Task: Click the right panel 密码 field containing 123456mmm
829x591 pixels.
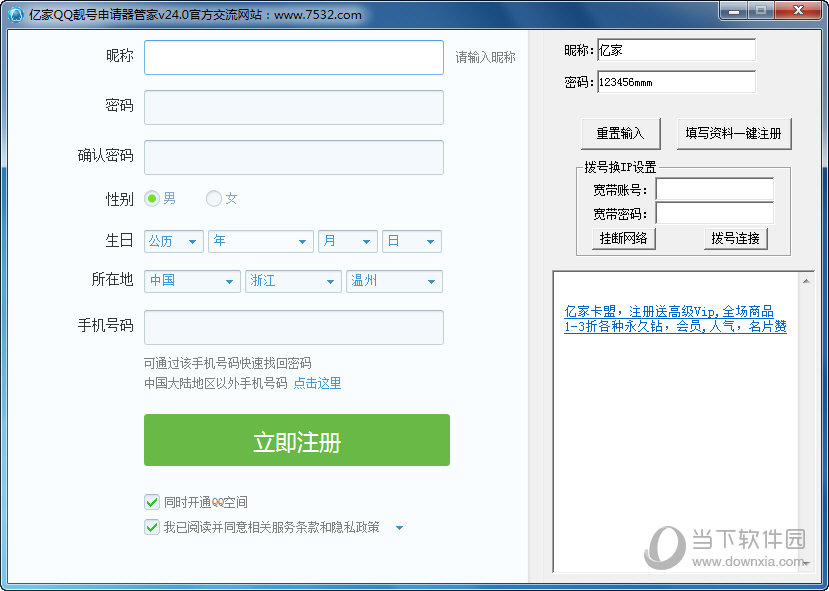Action: (676, 82)
